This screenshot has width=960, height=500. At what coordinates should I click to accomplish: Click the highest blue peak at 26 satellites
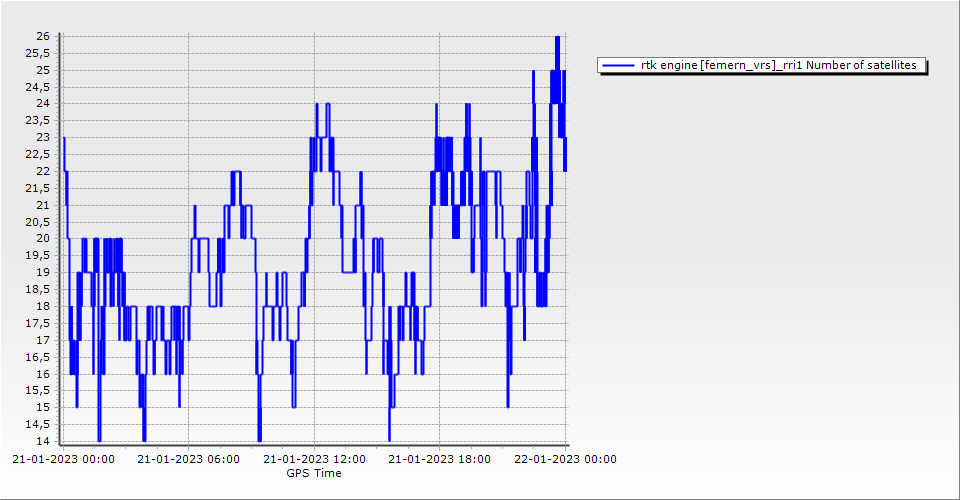click(x=557, y=38)
